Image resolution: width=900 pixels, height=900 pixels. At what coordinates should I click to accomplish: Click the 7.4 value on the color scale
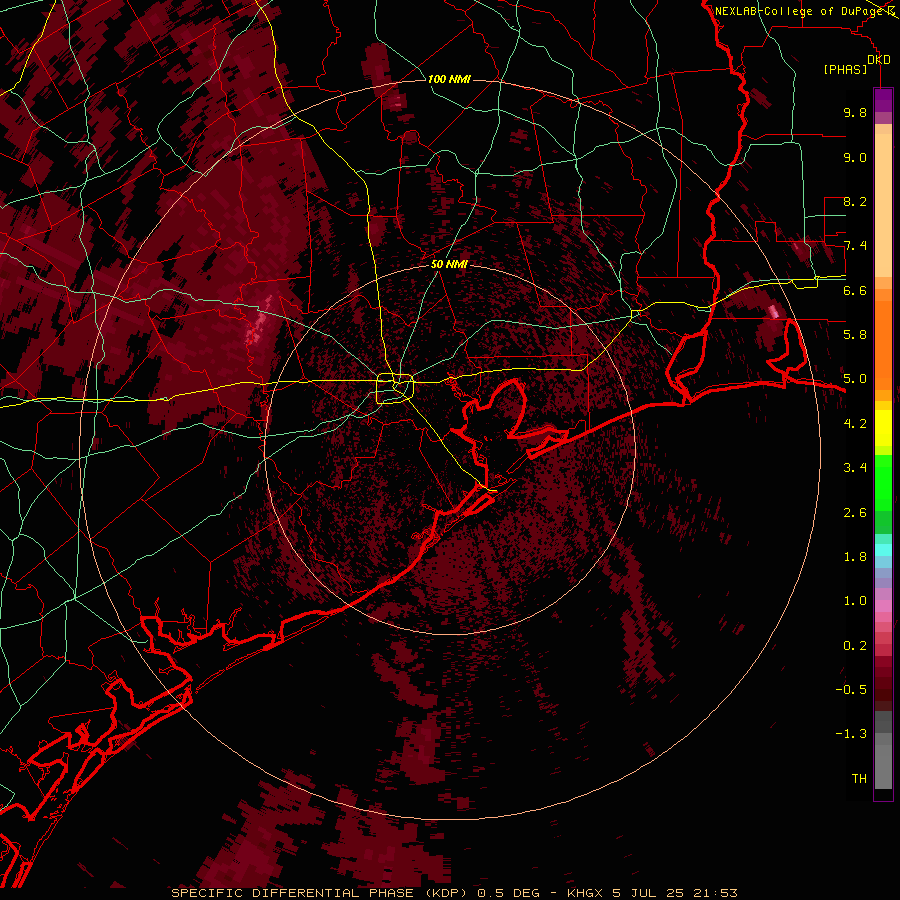(x=855, y=246)
